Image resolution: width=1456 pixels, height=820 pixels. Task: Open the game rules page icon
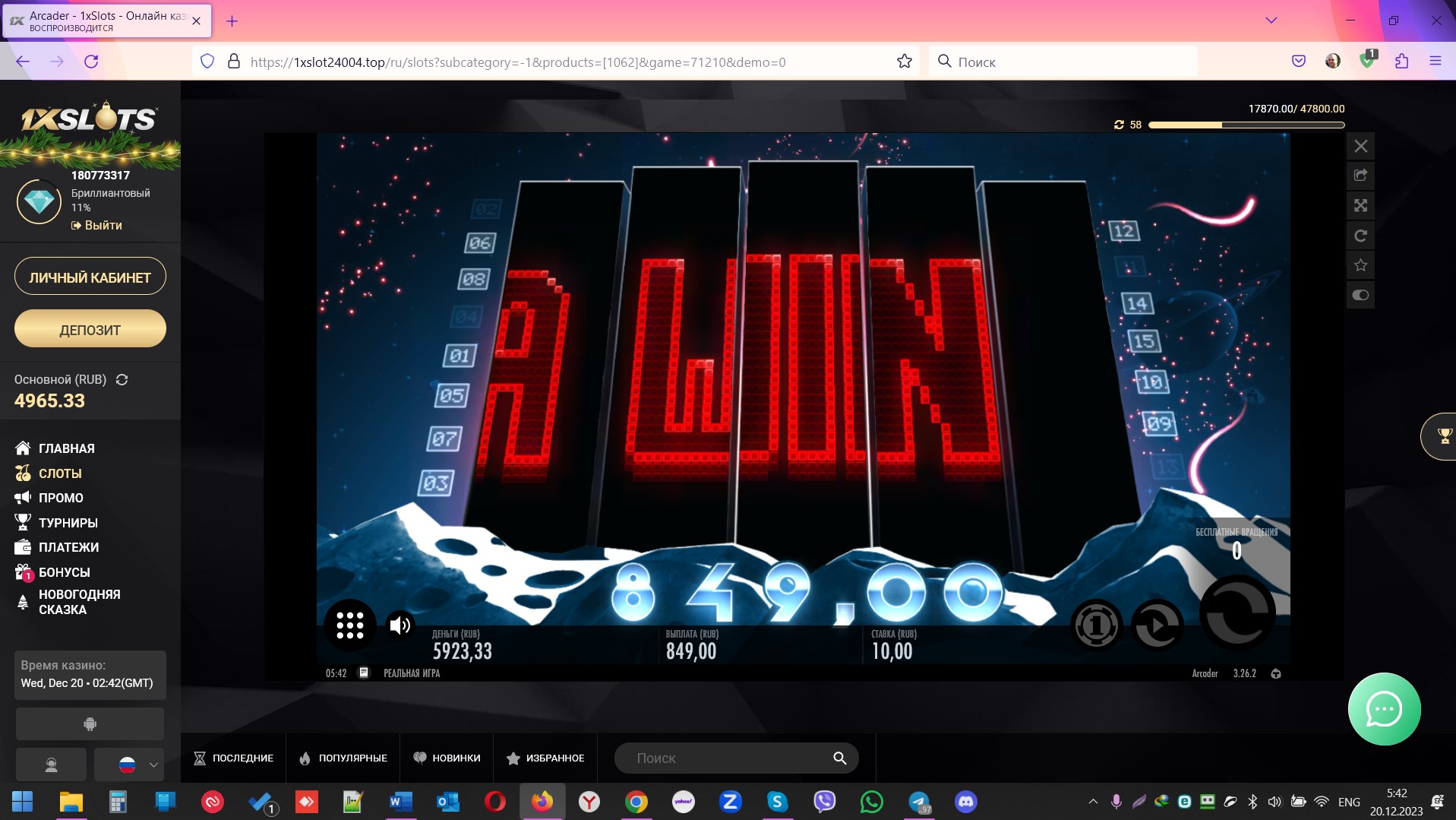pos(364,673)
